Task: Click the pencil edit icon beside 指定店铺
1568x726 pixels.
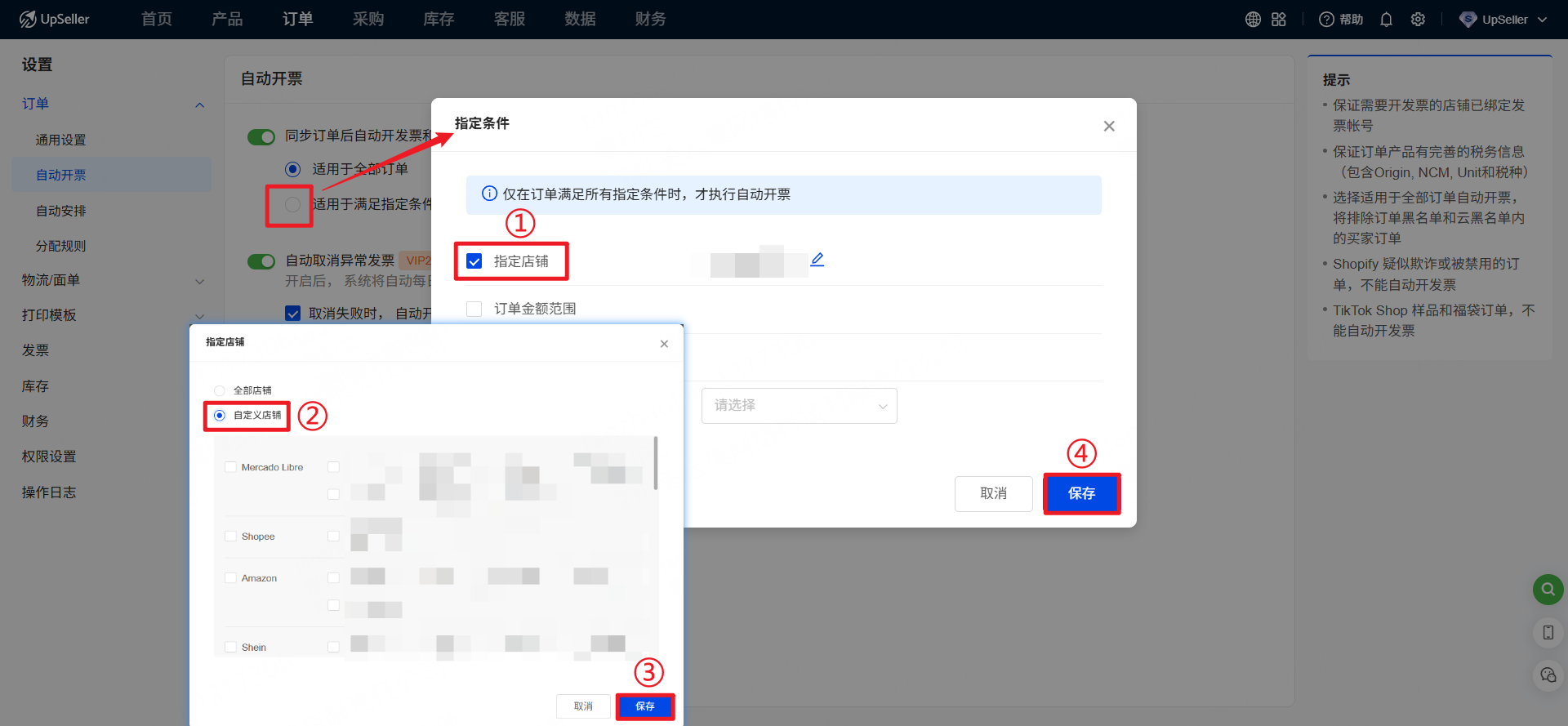Action: pyautogui.click(x=817, y=260)
